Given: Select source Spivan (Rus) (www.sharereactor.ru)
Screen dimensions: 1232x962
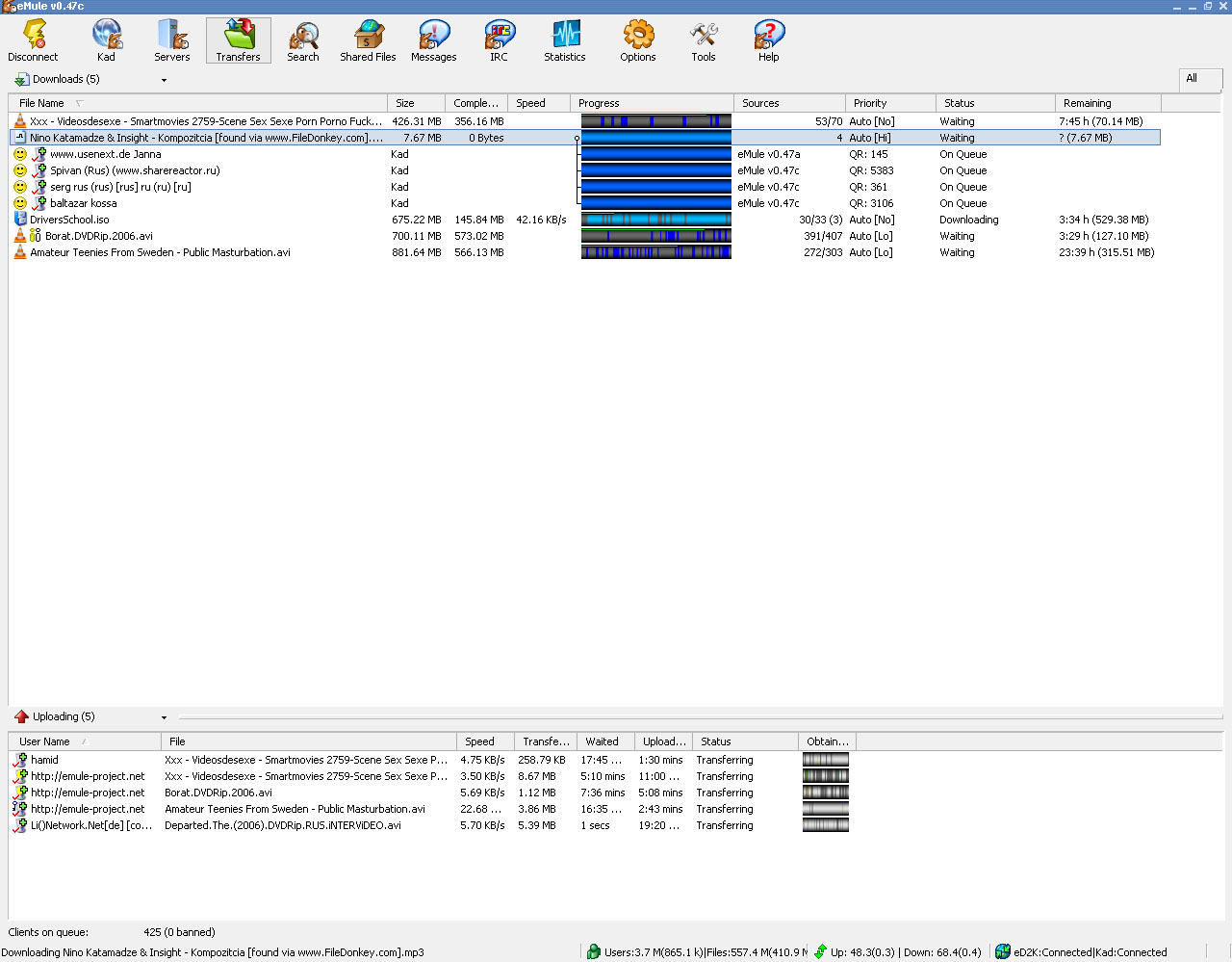Looking at the screenshot, I should click(x=585, y=170).
